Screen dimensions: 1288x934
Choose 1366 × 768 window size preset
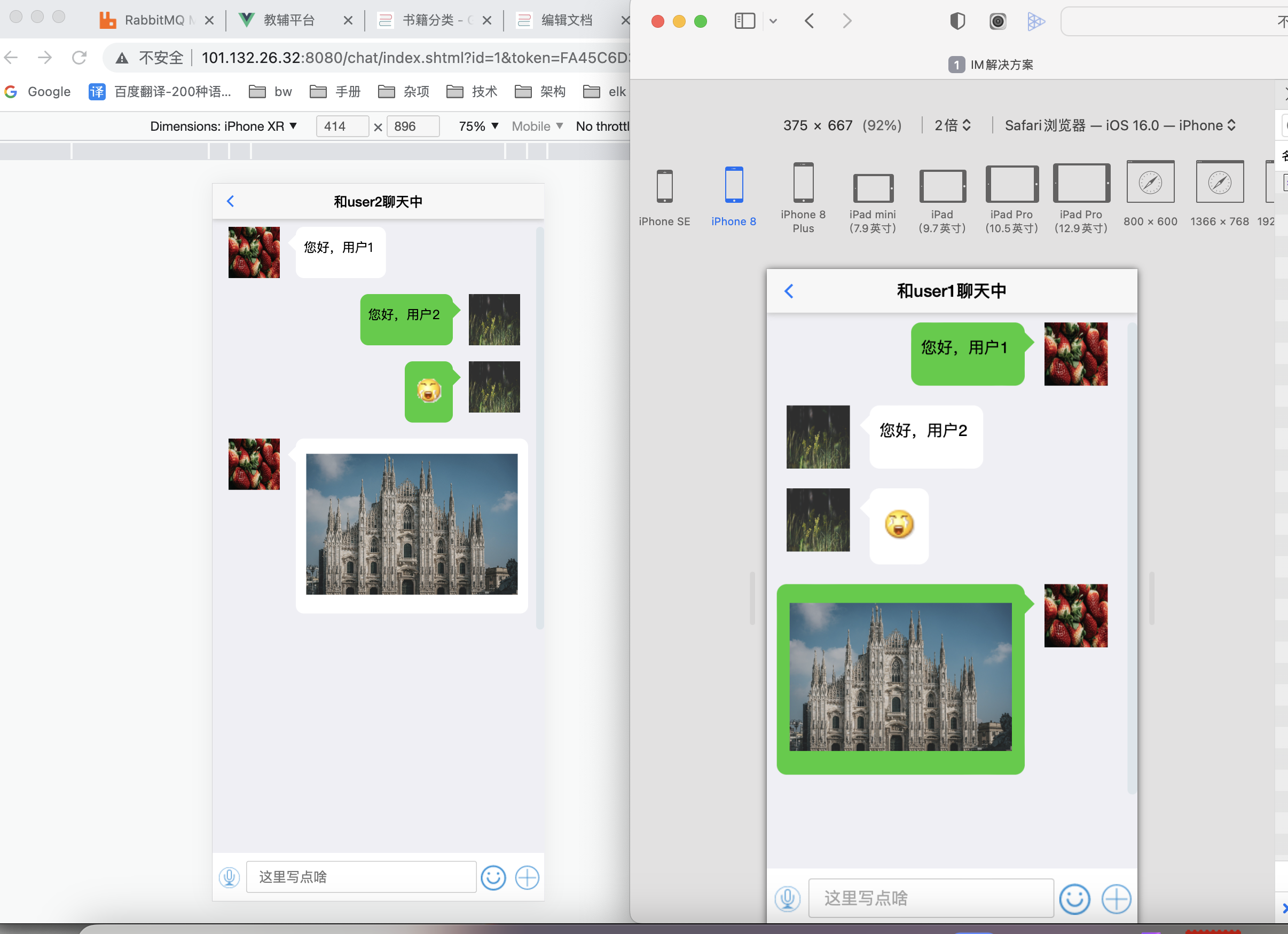coord(1219,181)
